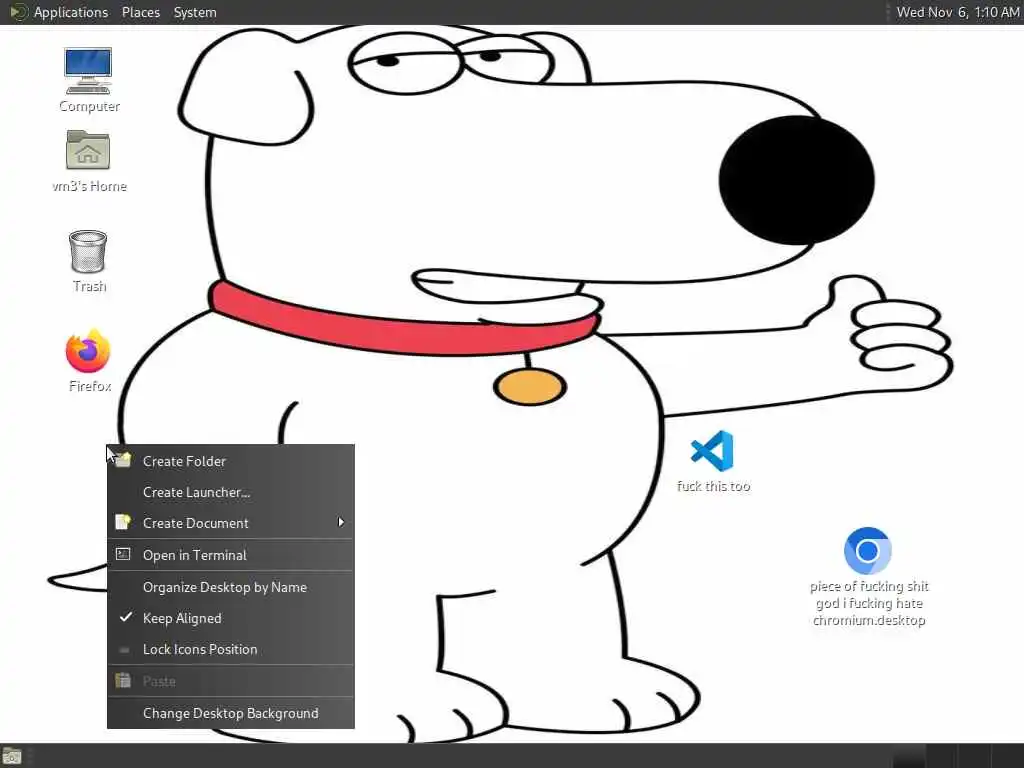The image size is (1024, 768).
Task: Choose Open in Terminal entry
Action: pyautogui.click(x=231, y=555)
